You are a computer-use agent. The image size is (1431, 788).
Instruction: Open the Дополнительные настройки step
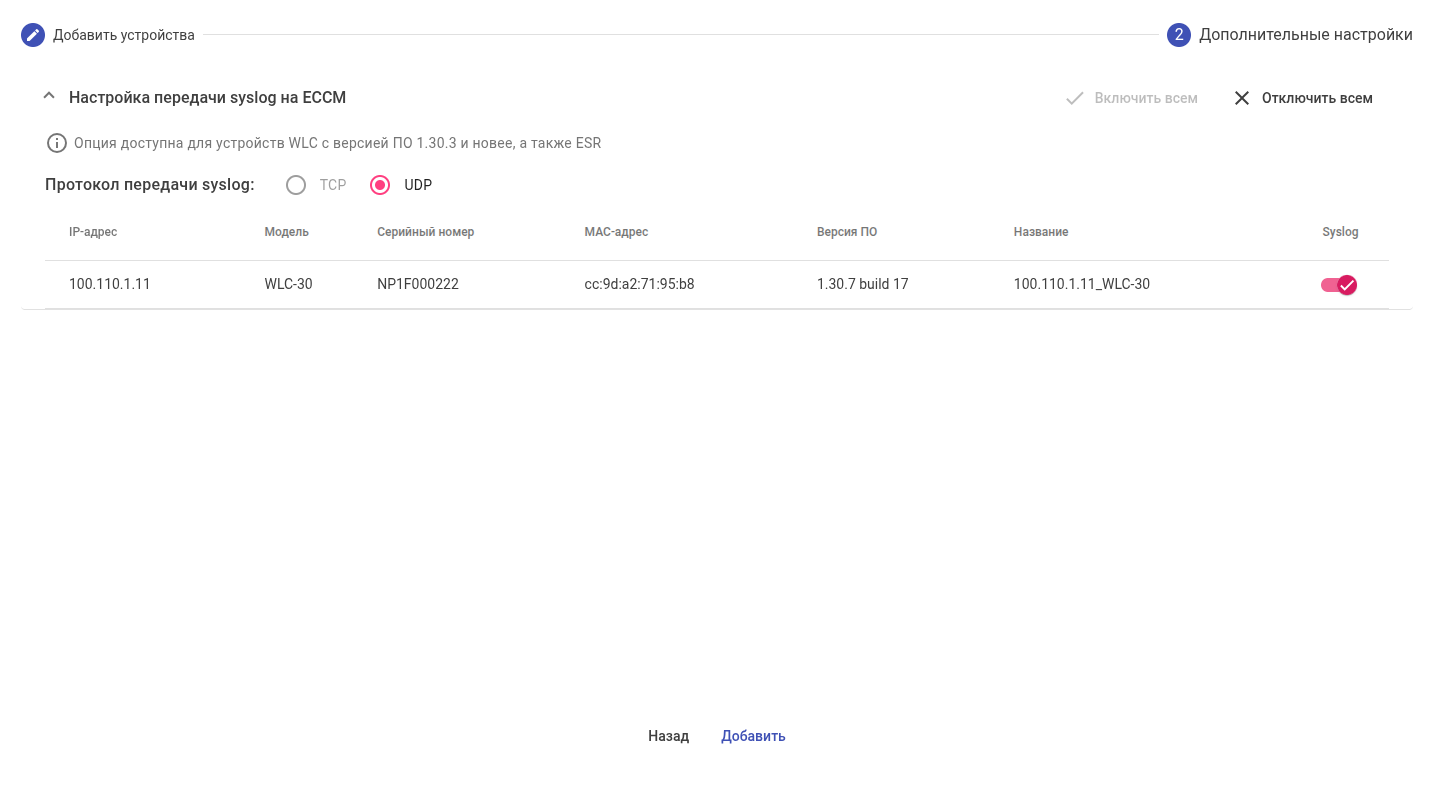tap(1305, 35)
